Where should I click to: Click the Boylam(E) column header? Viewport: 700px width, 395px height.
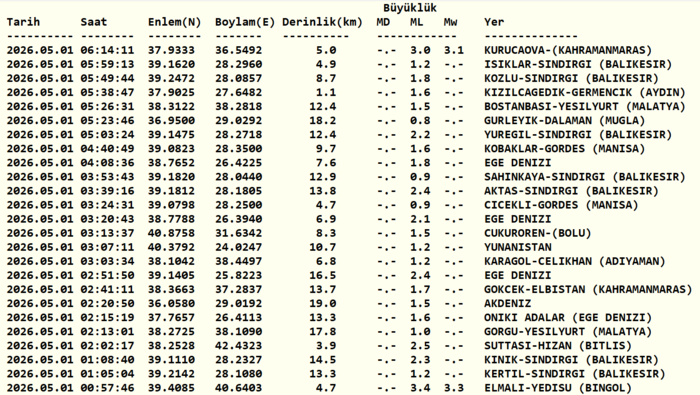tap(245, 22)
